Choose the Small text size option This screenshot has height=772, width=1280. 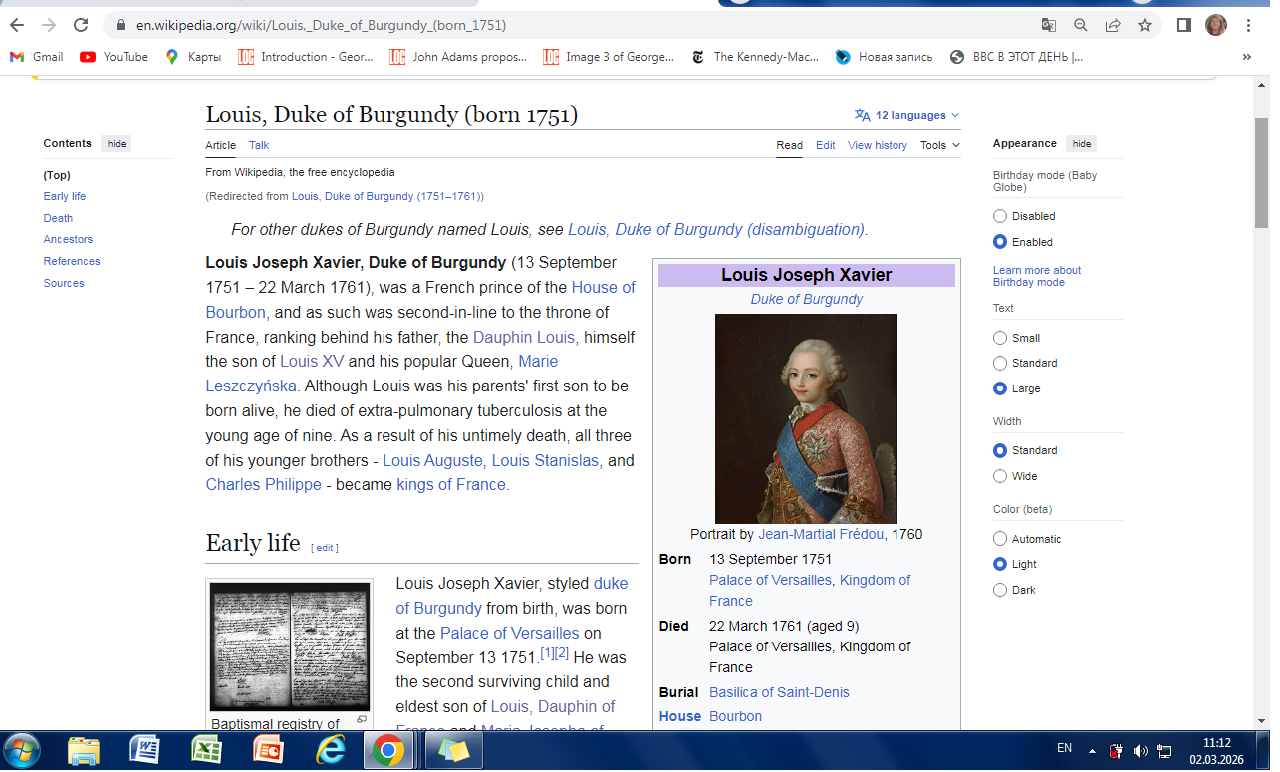(x=1000, y=338)
